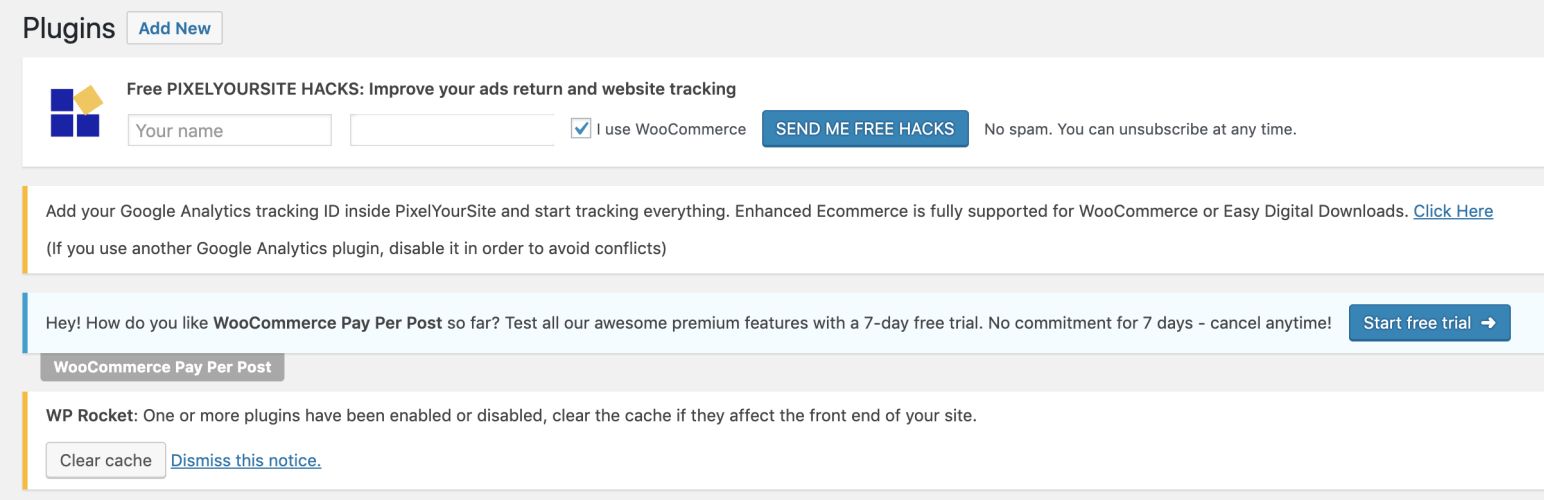Click the "avoid conflicts" warning line
1544x500 pixels.
[x=356, y=247]
